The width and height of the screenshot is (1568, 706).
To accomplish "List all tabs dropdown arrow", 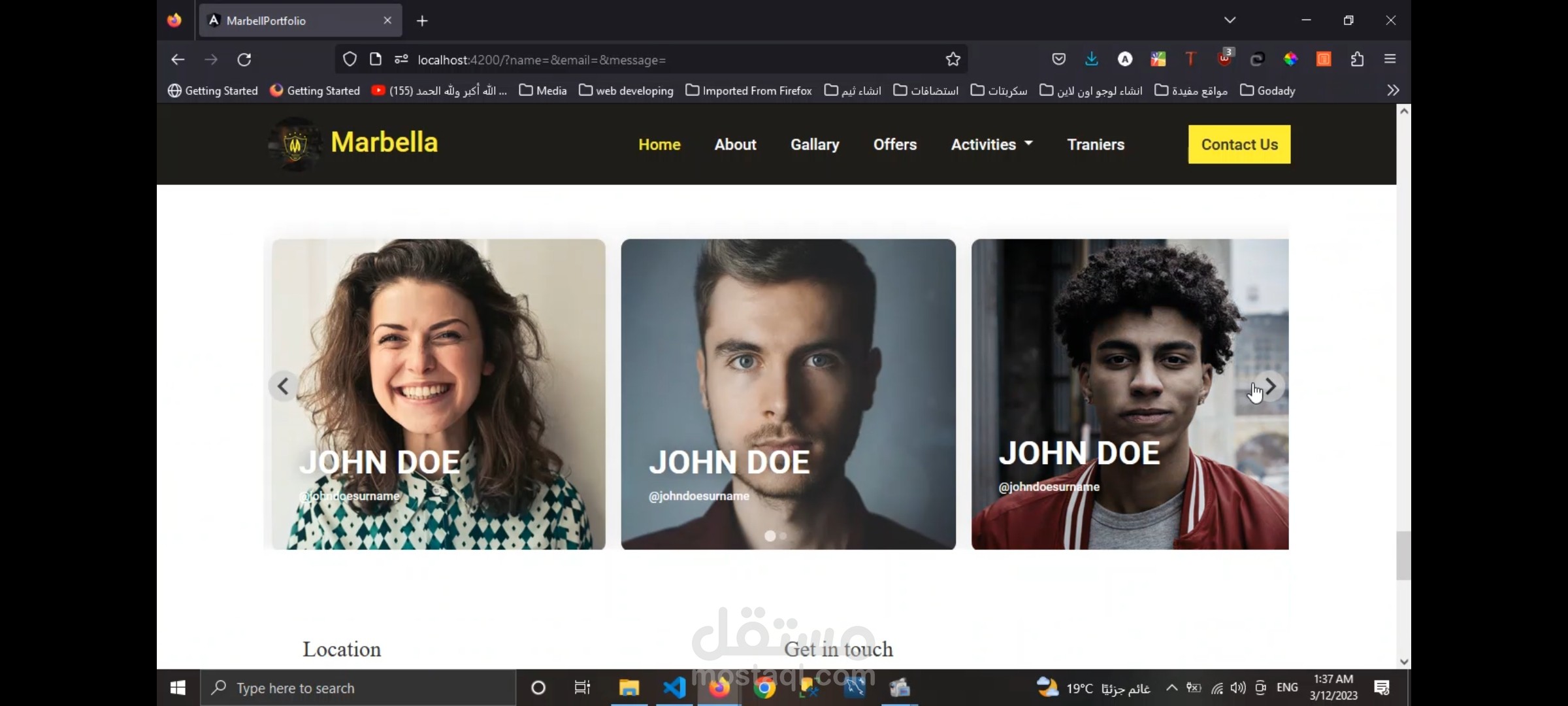I will [1230, 20].
